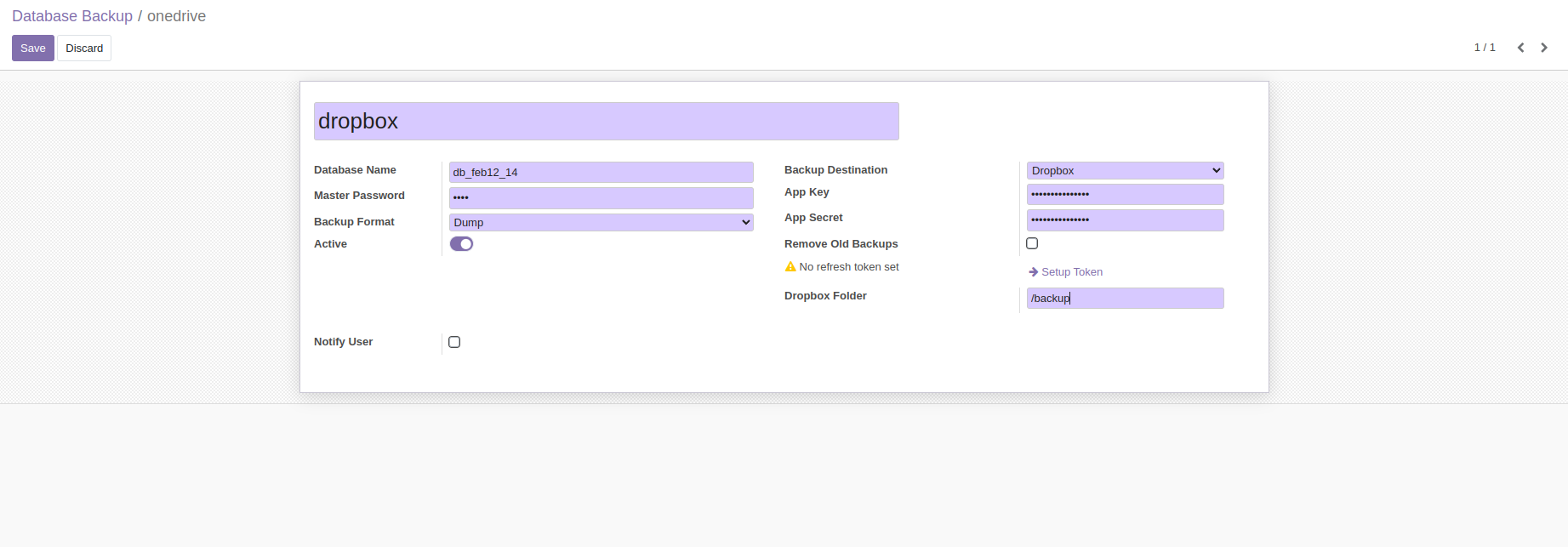Viewport: 1568px width, 547px height.
Task: Go to the next record arrow
Action: [x=1544, y=48]
